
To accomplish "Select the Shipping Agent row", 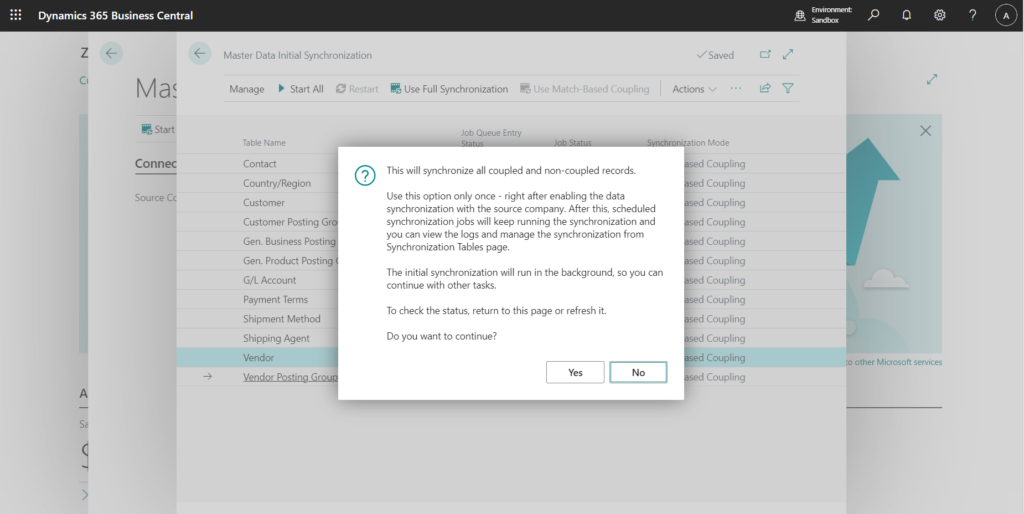I will pos(511,338).
